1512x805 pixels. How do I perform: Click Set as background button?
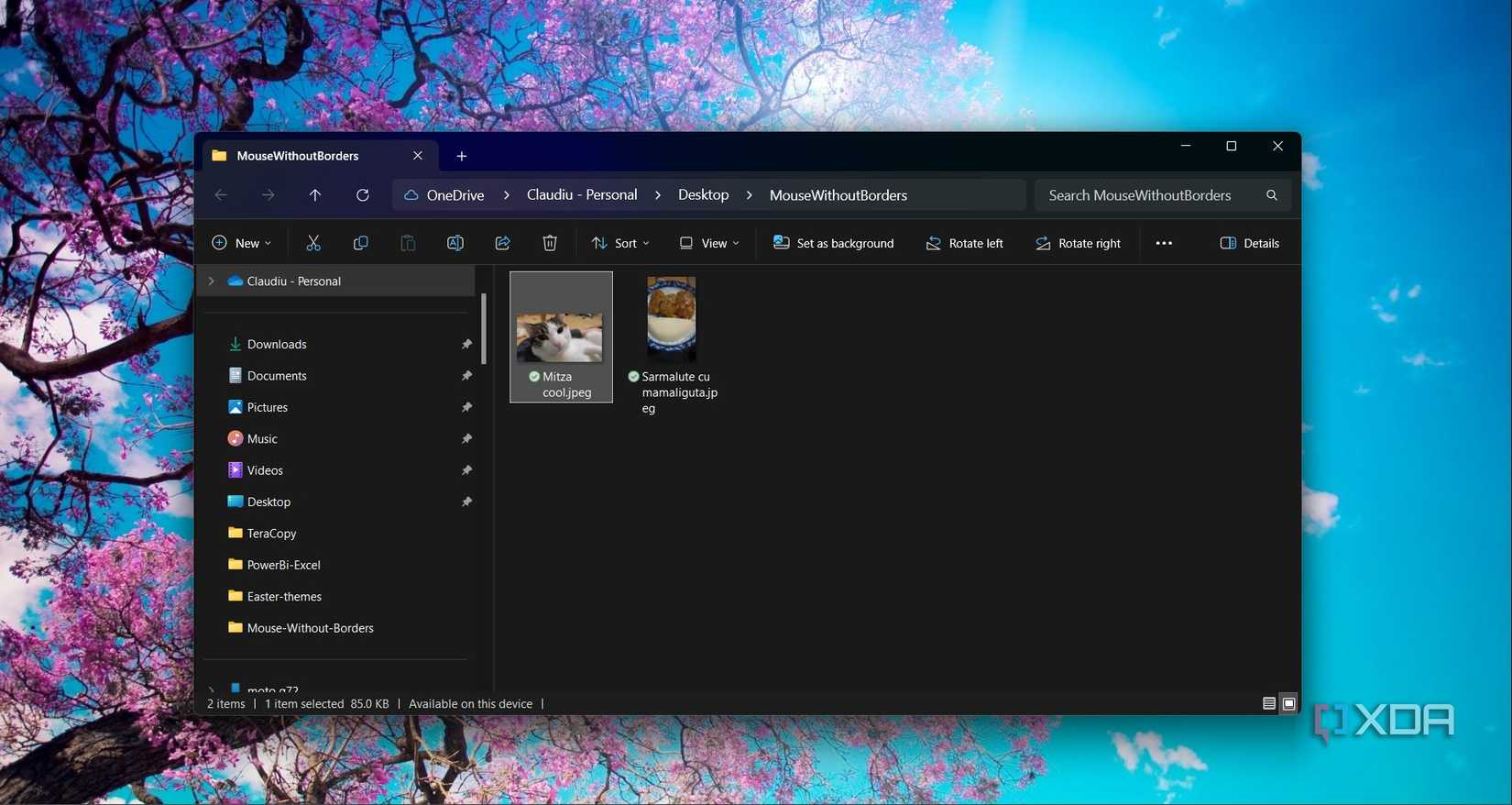click(834, 243)
